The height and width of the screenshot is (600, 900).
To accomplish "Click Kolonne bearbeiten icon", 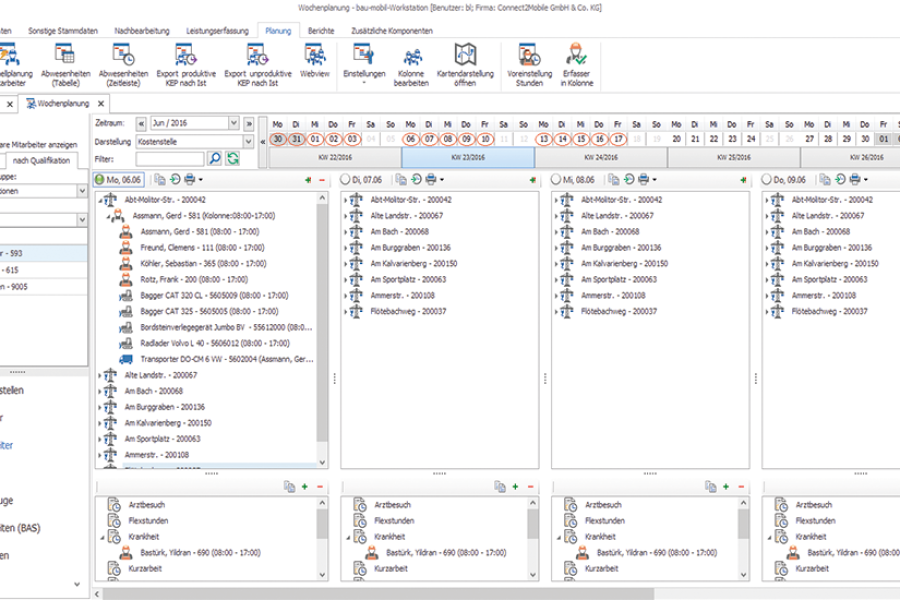I will [411, 57].
